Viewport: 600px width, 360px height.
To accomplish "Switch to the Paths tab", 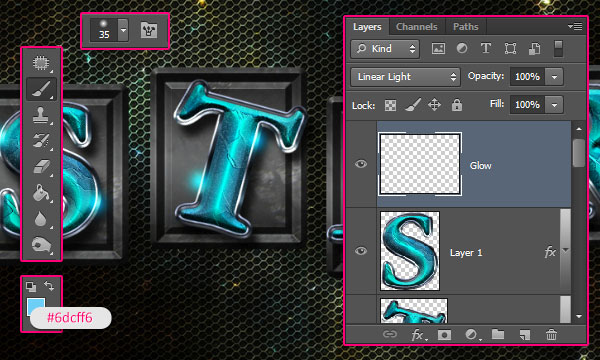I will coord(465,27).
